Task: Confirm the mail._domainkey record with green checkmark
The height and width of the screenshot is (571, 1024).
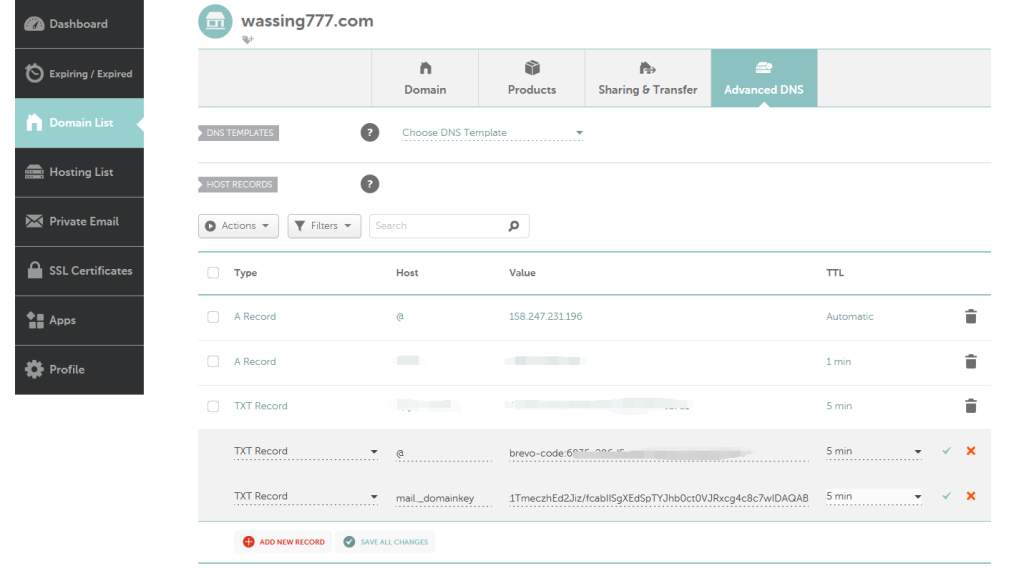Action: [x=946, y=496]
